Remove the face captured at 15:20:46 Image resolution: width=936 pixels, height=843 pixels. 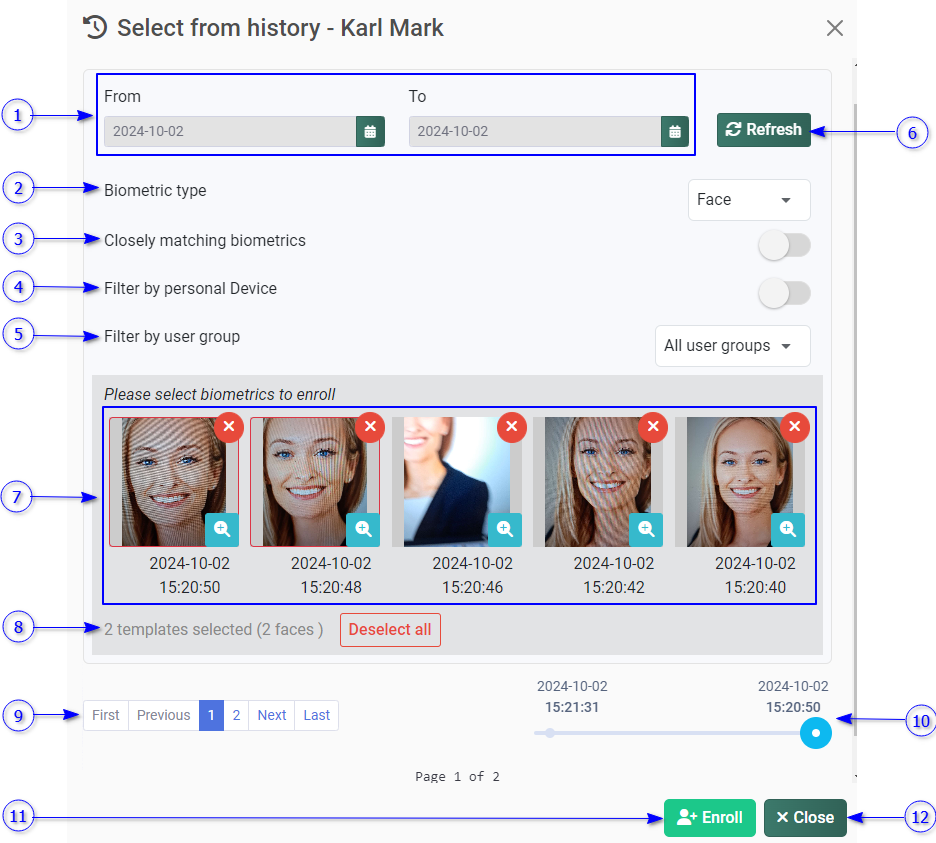[512, 427]
